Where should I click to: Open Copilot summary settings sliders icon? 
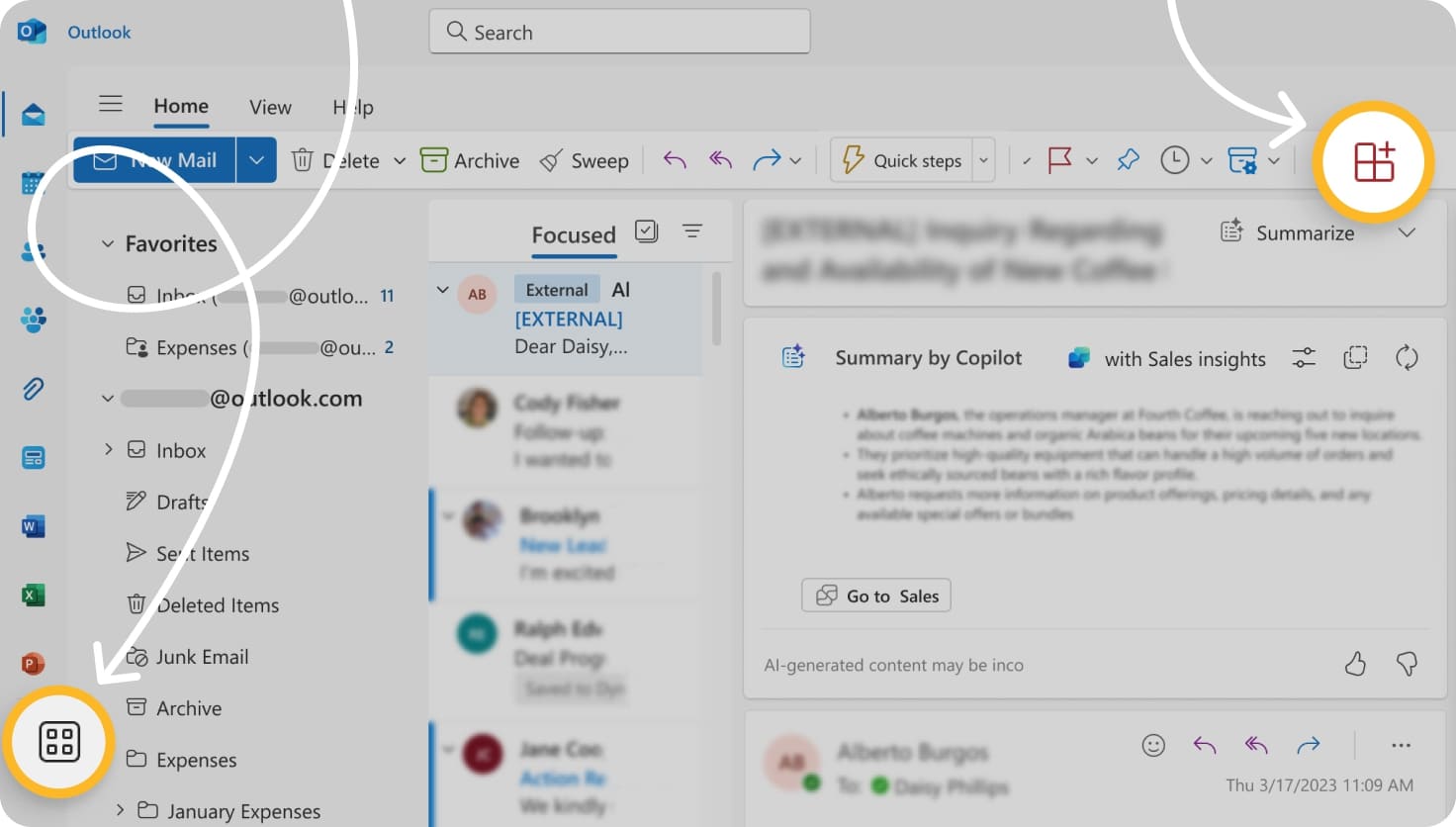[1304, 358]
